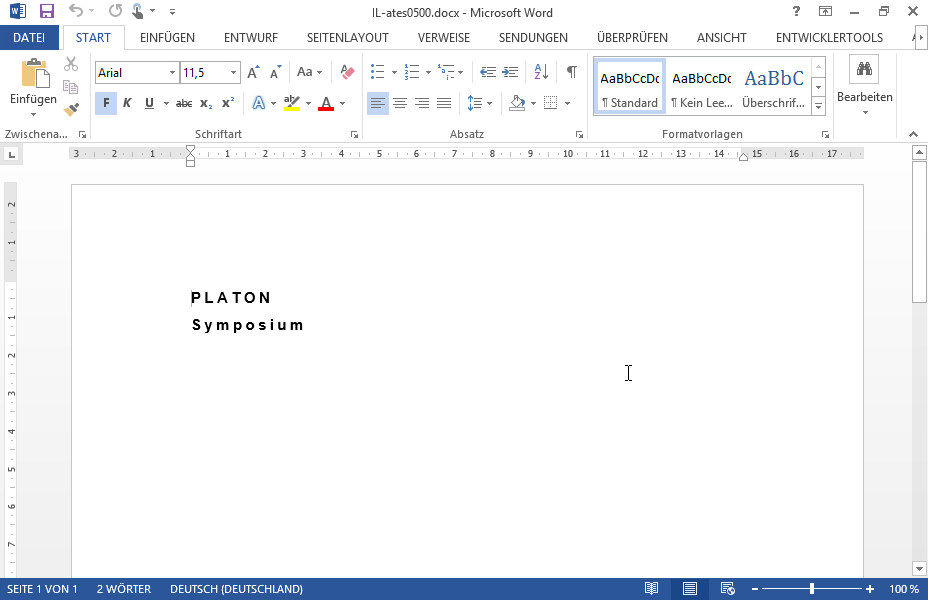Align text right
Screen dimensions: 928x600
tap(422, 104)
